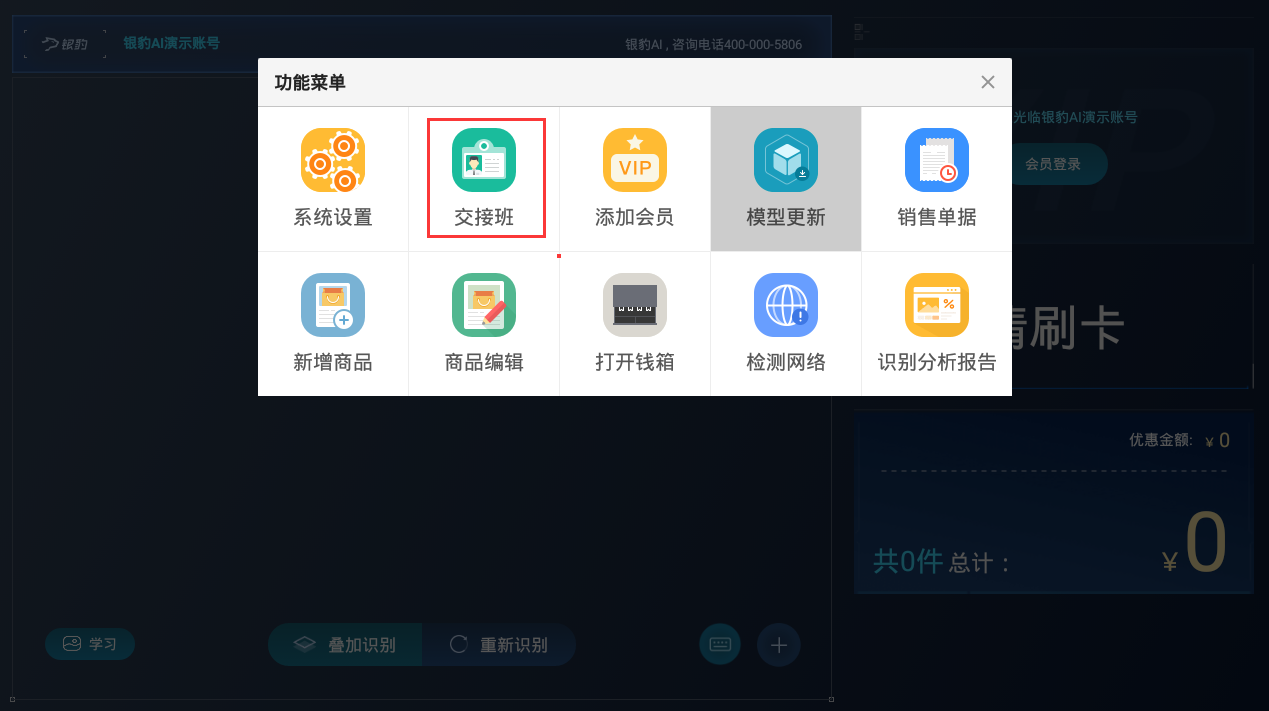Click the round plus button
This screenshot has height=711, width=1269.
point(779,645)
